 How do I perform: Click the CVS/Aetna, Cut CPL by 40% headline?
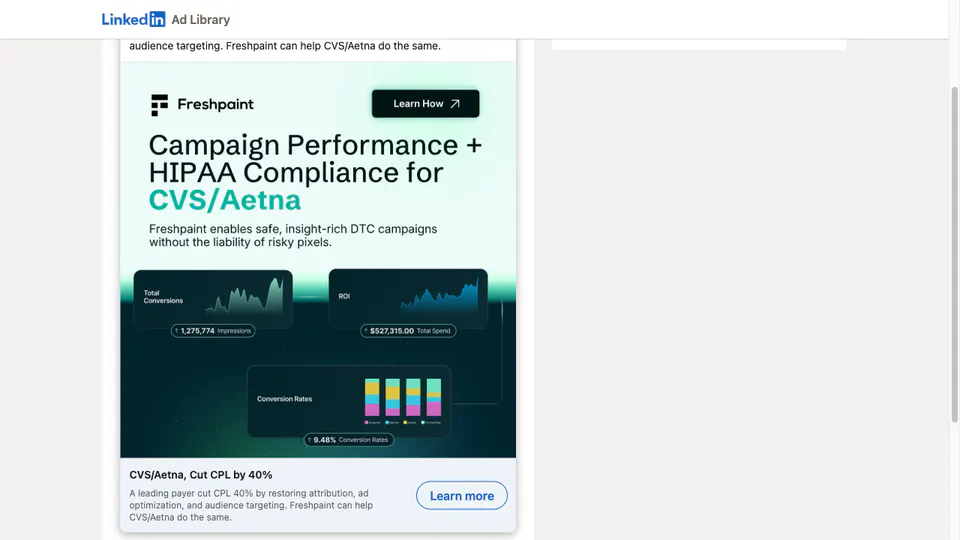(201, 474)
